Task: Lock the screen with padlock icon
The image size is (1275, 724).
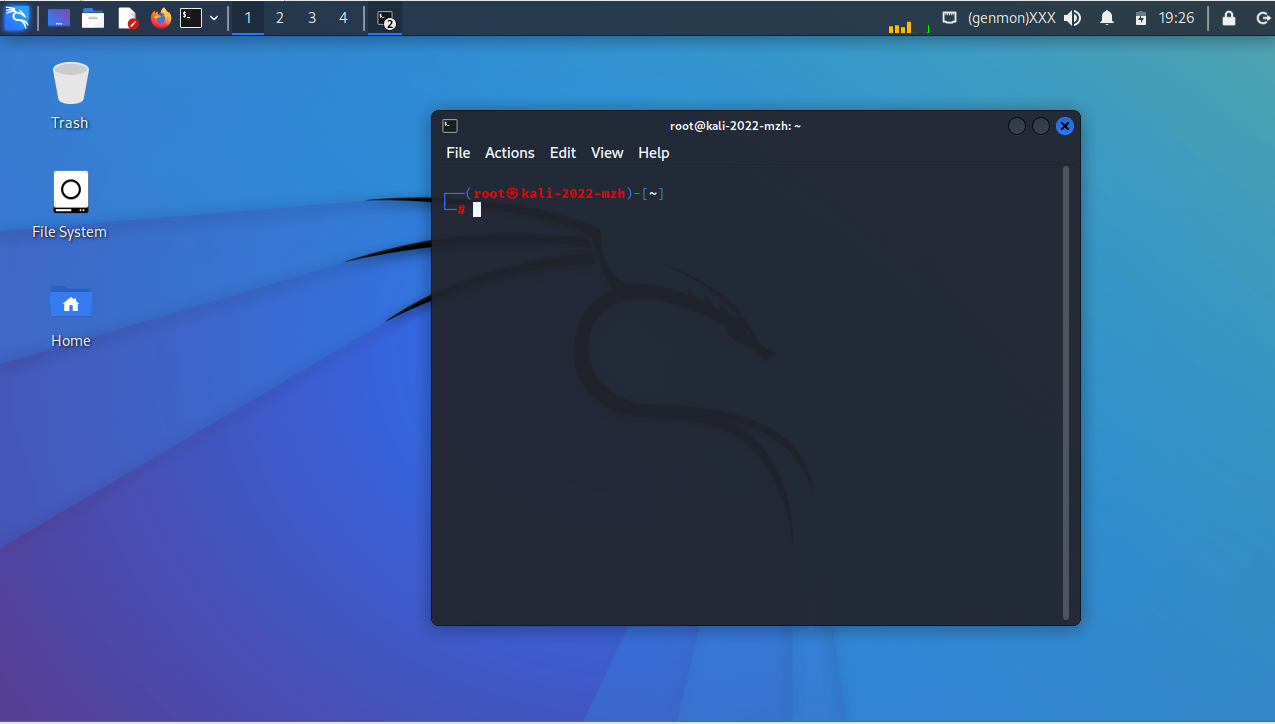Action: tap(1229, 18)
